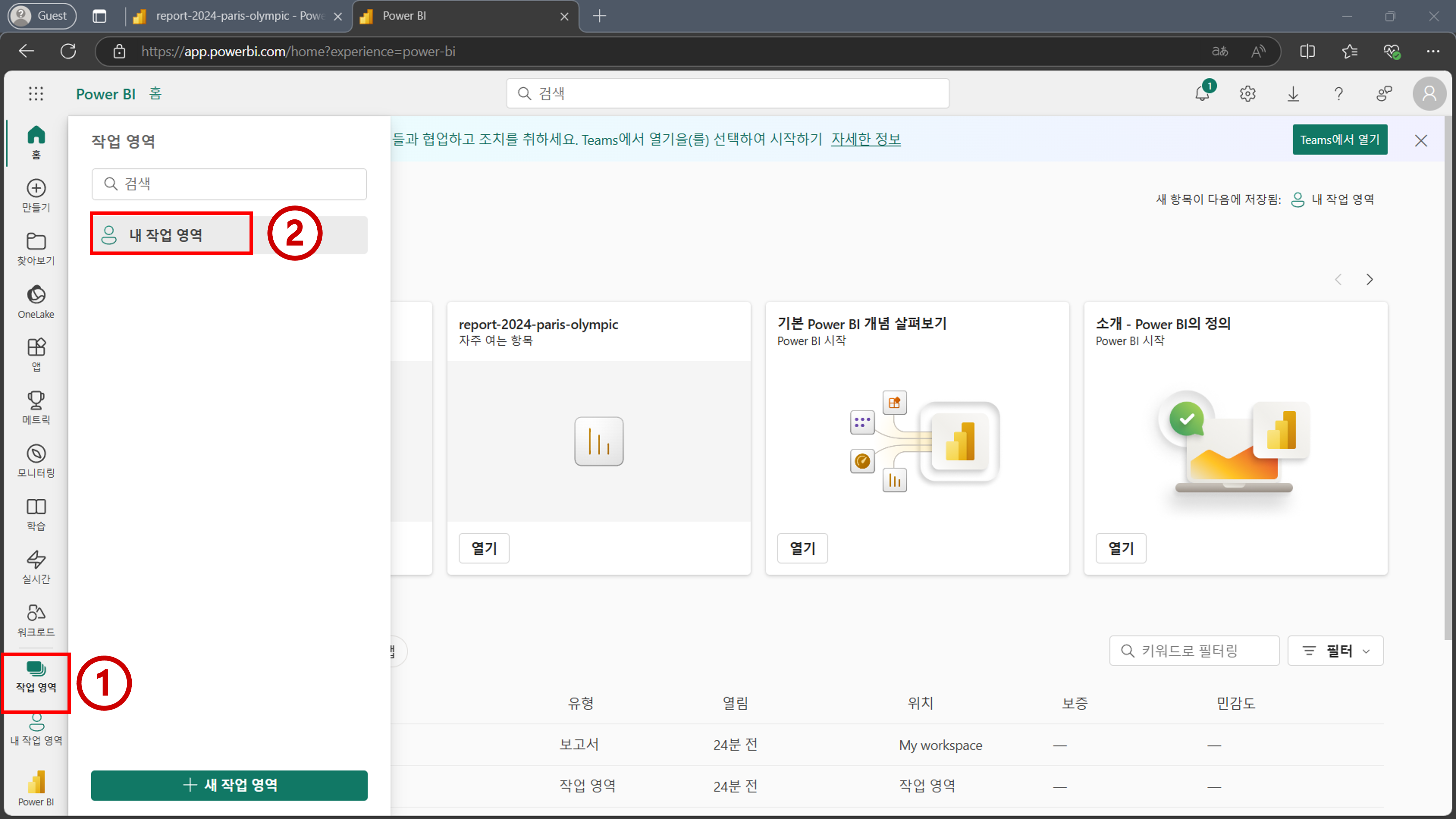Open the 자세한 정보 link
Screen dimensions: 1456x819
point(865,139)
